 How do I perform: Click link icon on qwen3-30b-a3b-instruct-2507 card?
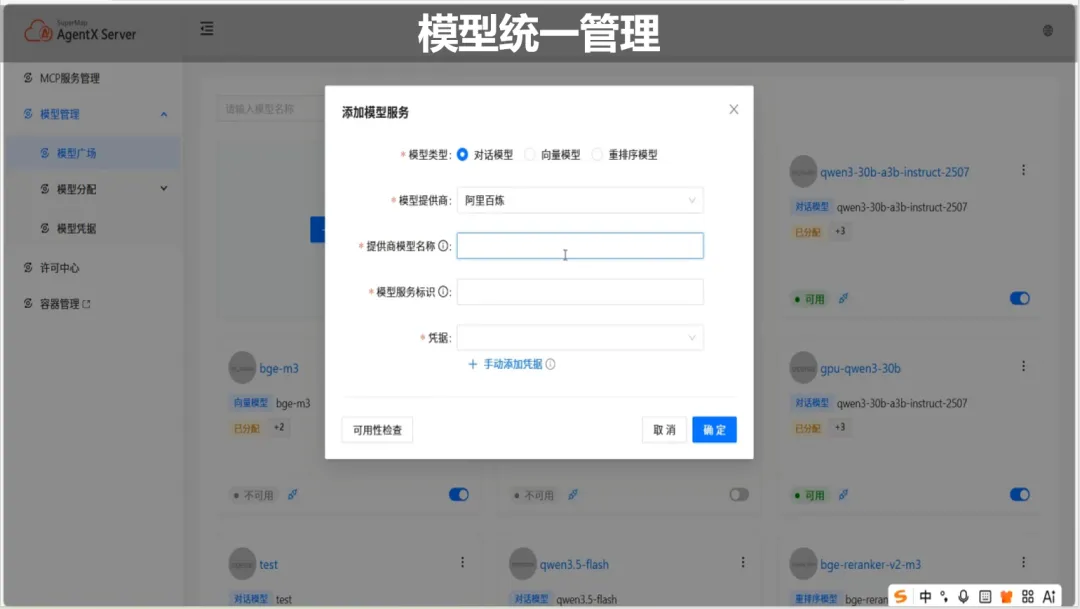(843, 298)
